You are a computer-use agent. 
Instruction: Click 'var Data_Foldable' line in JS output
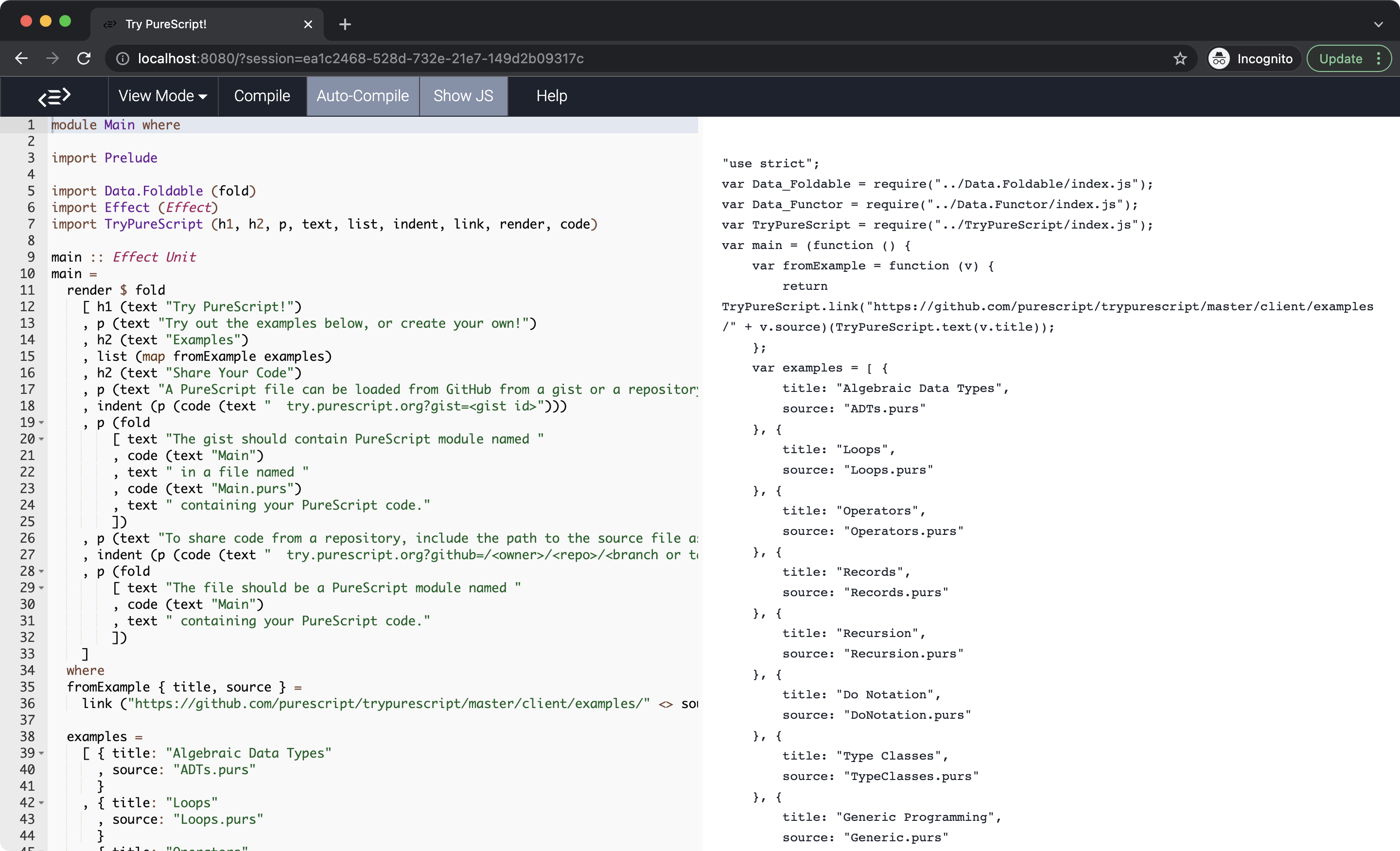(x=938, y=184)
